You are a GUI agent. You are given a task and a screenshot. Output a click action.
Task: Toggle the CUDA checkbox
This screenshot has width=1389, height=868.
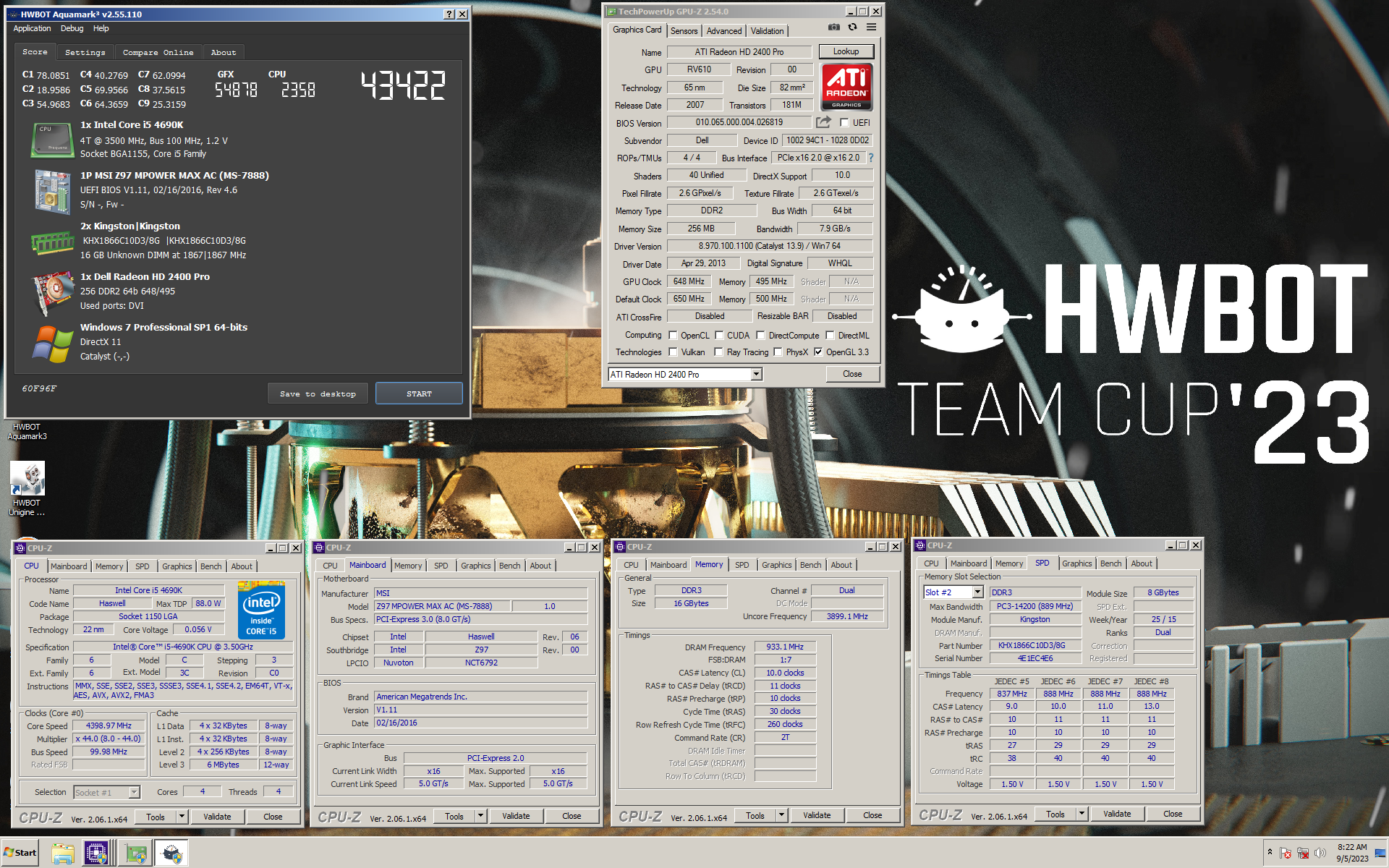pyautogui.click(x=719, y=336)
